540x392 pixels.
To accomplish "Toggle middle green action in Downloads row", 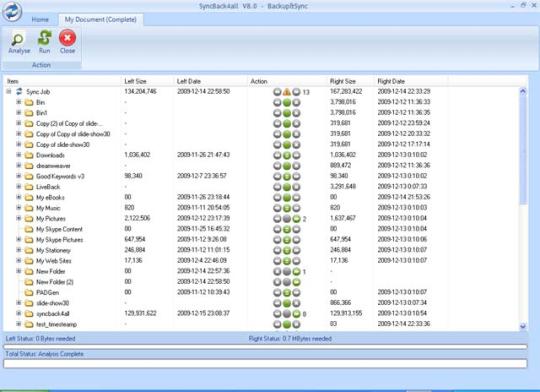I will [287, 155].
